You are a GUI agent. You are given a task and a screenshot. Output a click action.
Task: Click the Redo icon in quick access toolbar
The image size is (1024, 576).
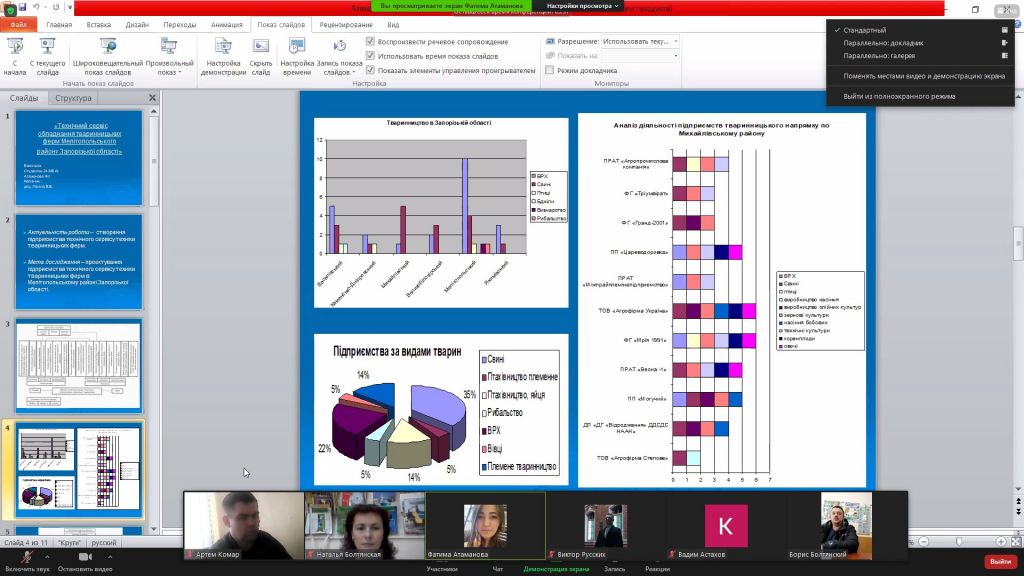56,7
